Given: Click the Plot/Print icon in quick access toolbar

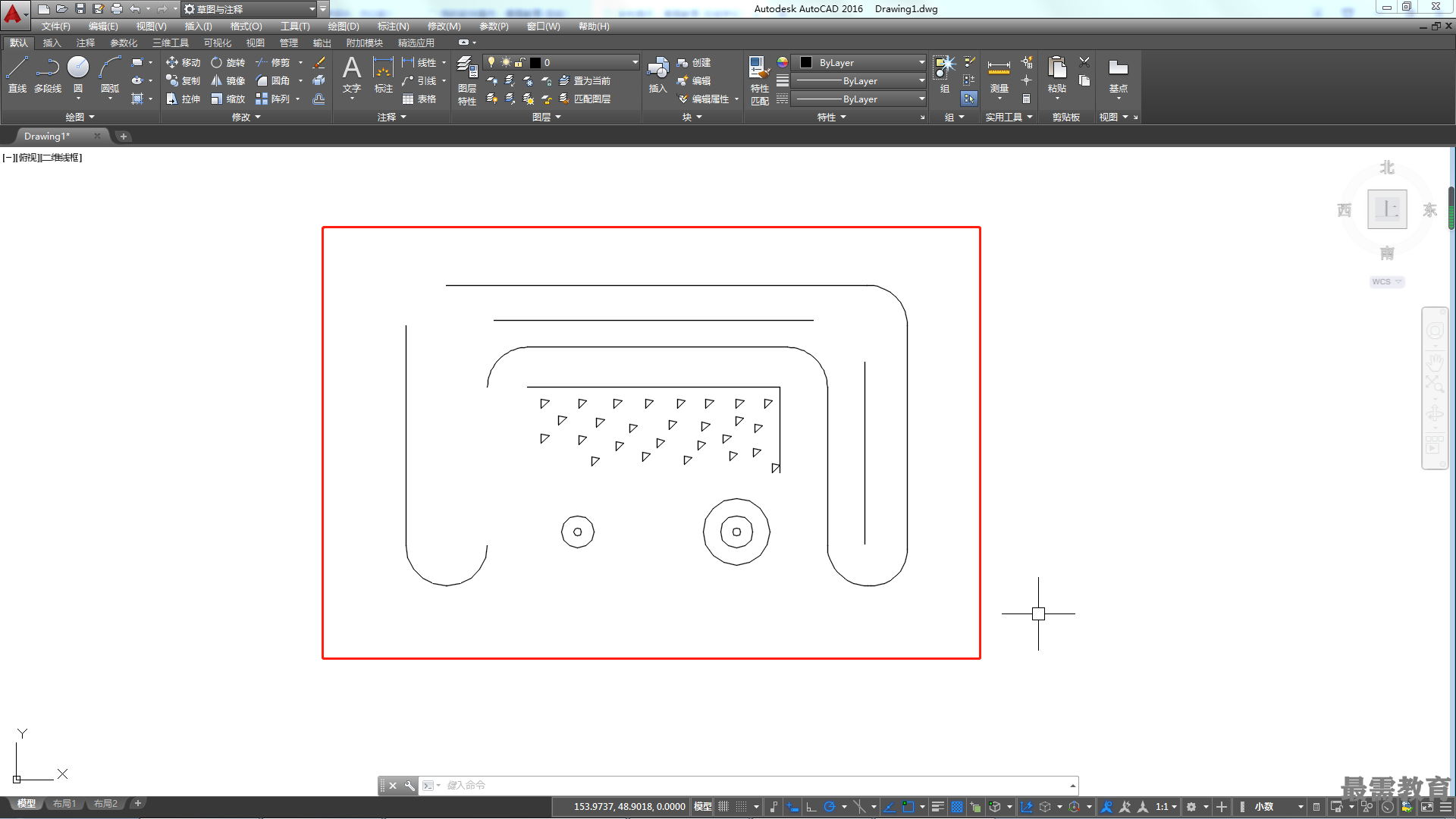Looking at the screenshot, I should (x=117, y=8).
